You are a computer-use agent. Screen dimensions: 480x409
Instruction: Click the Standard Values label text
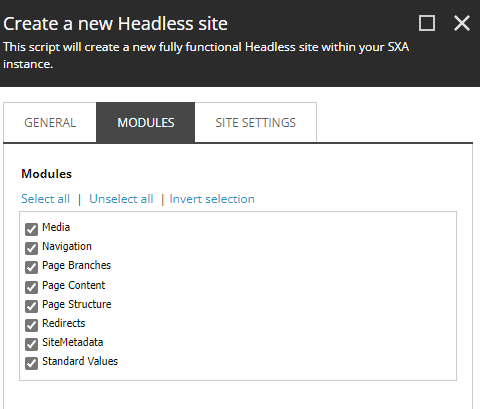(x=80, y=361)
